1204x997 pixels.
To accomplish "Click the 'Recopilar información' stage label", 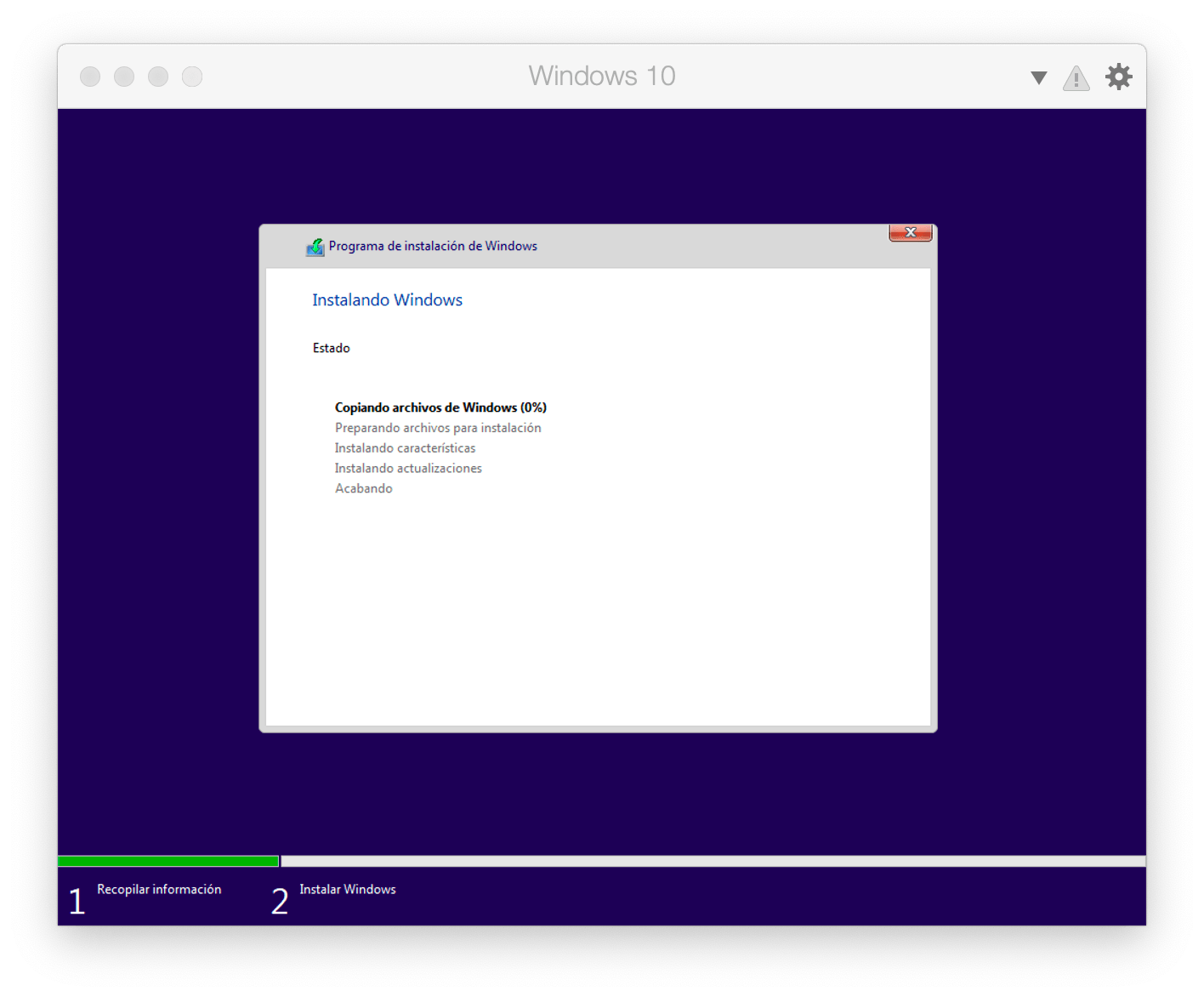I will click(x=159, y=889).
